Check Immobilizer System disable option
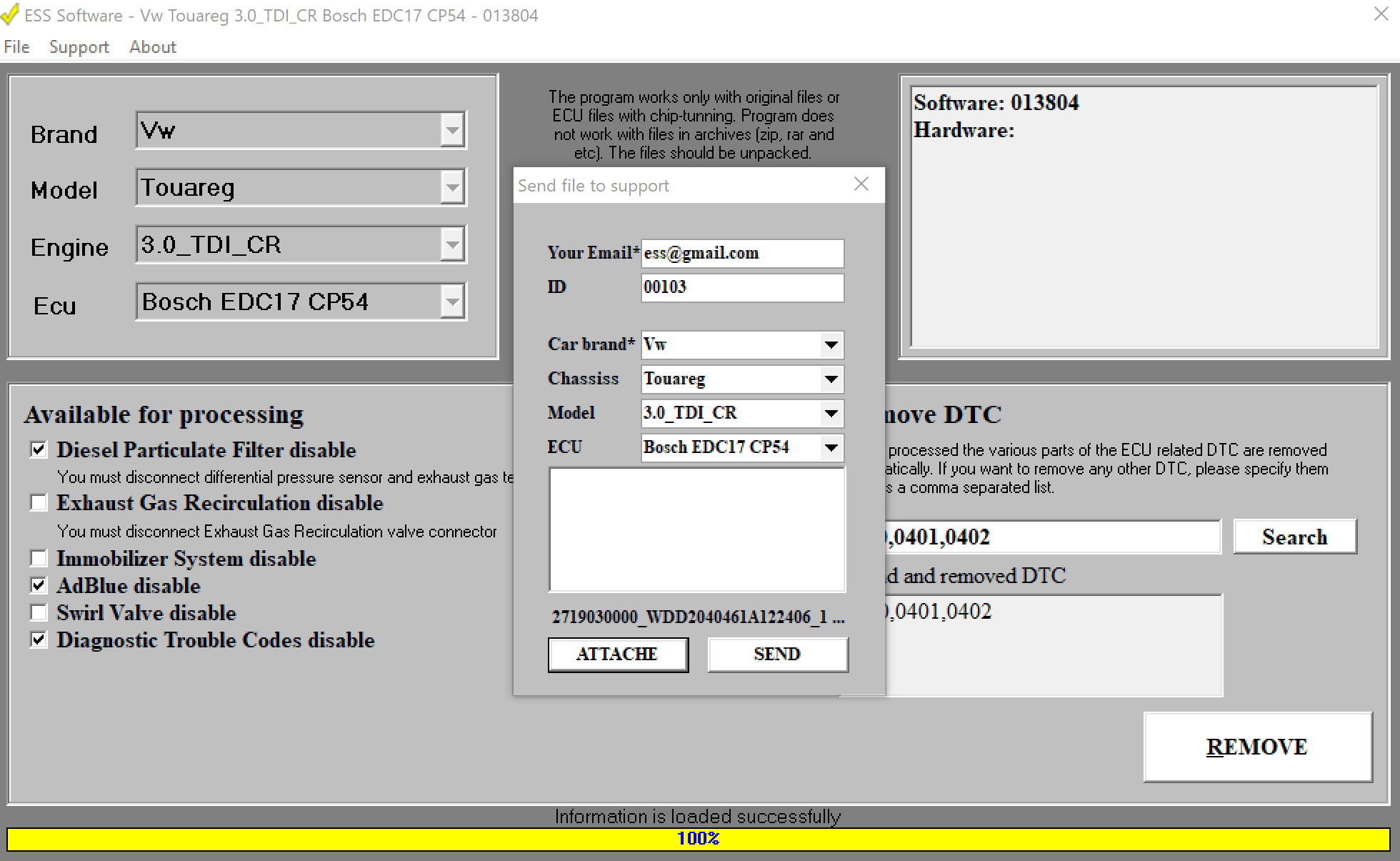The width and height of the screenshot is (1400, 861). point(39,558)
